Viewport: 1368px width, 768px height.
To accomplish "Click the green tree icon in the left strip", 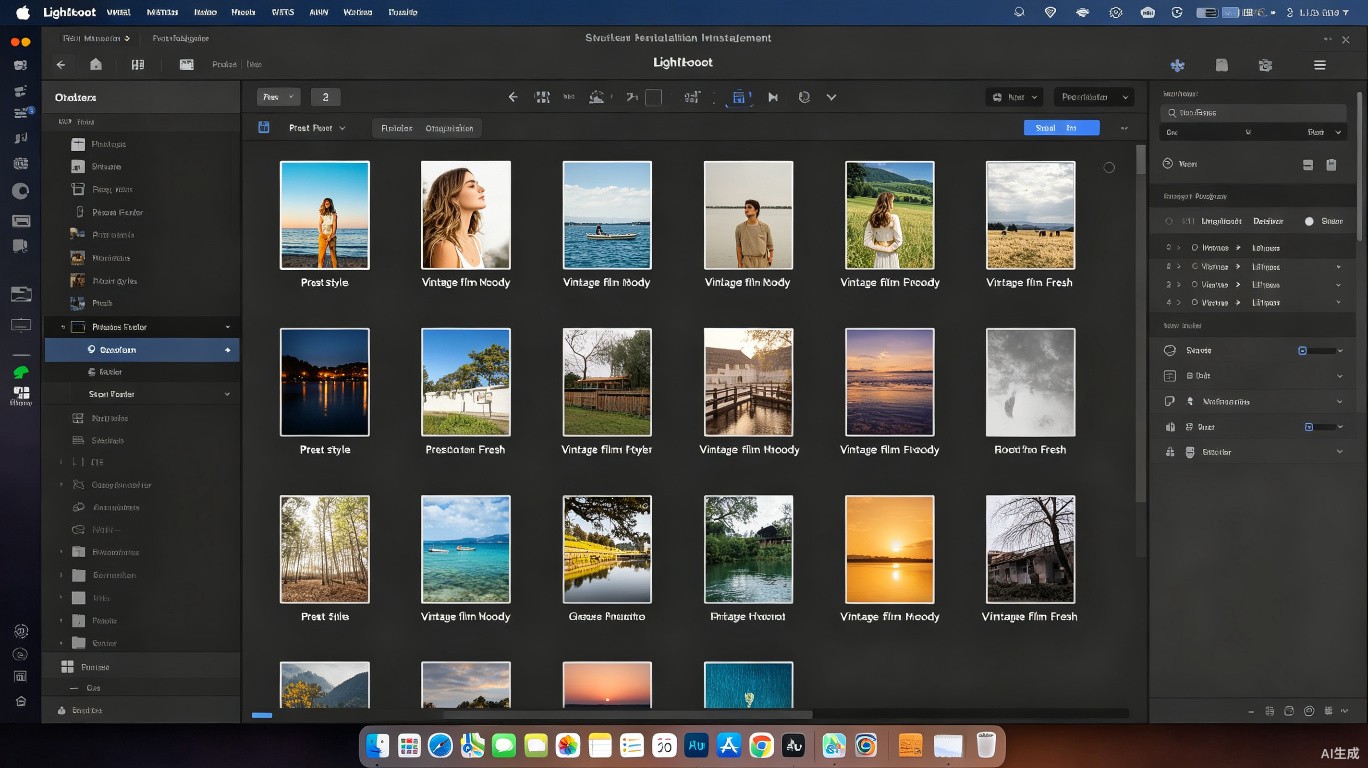I will tap(21, 372).
